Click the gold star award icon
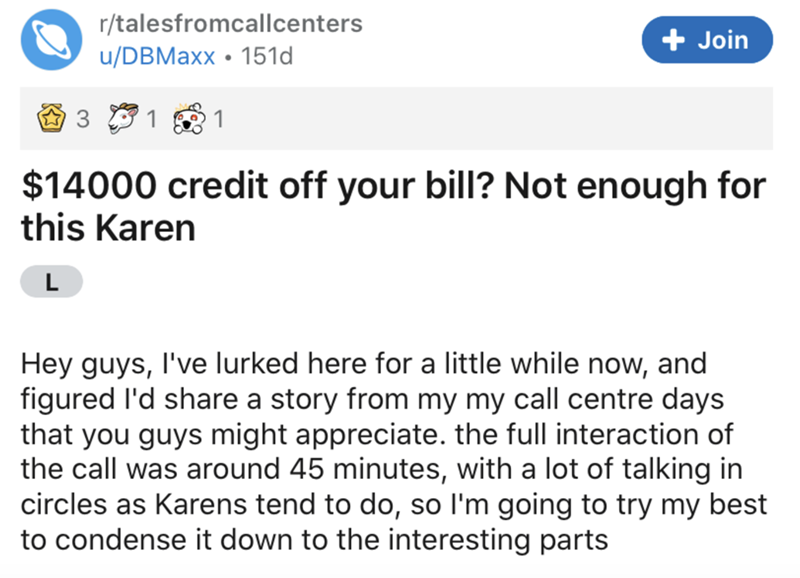Screen dimensions: 800x578 pyautogui.click(x=47, y=120)
